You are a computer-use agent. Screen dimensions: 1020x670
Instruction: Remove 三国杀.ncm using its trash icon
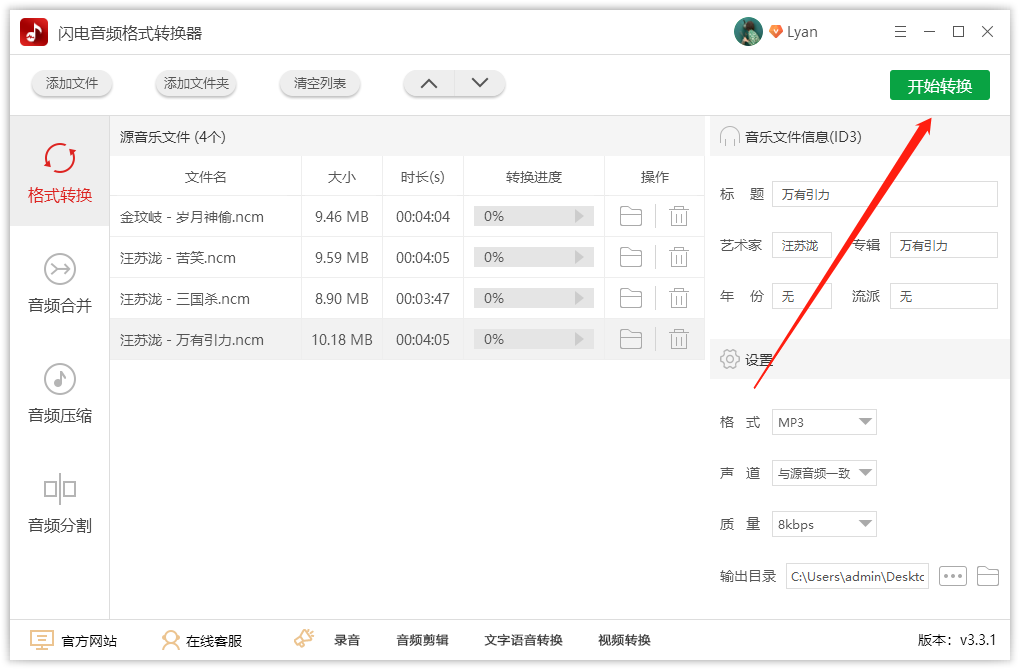point(679,299)
